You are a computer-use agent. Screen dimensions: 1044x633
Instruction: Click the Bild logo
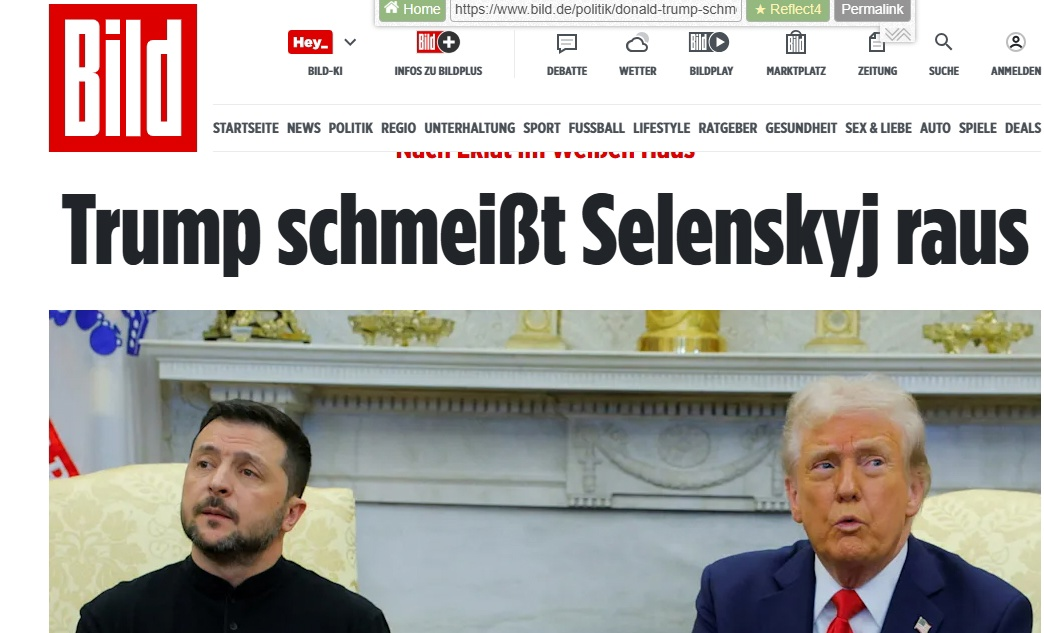tap(123, 78)
